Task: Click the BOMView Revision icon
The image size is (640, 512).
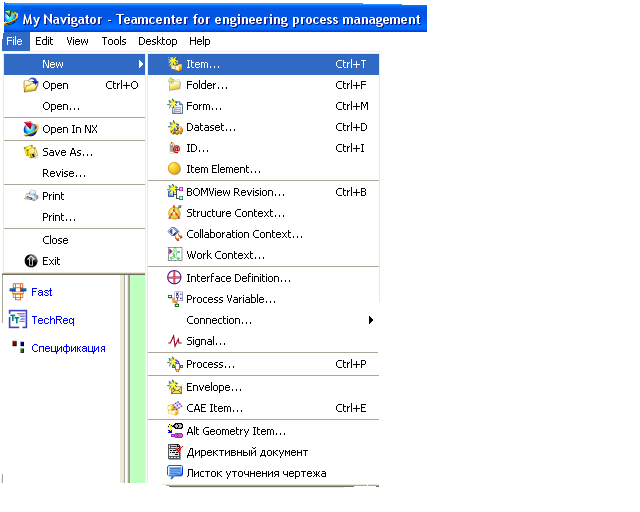Action: [175, 192]
